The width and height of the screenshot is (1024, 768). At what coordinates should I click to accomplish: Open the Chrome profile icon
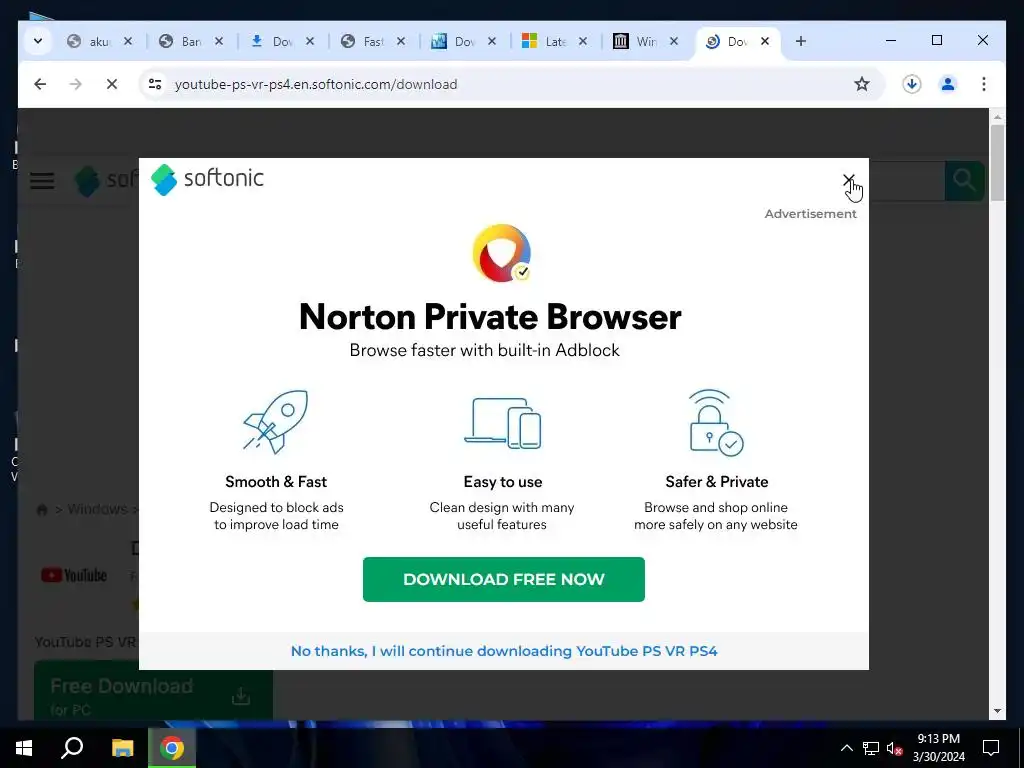pos(948,84)
